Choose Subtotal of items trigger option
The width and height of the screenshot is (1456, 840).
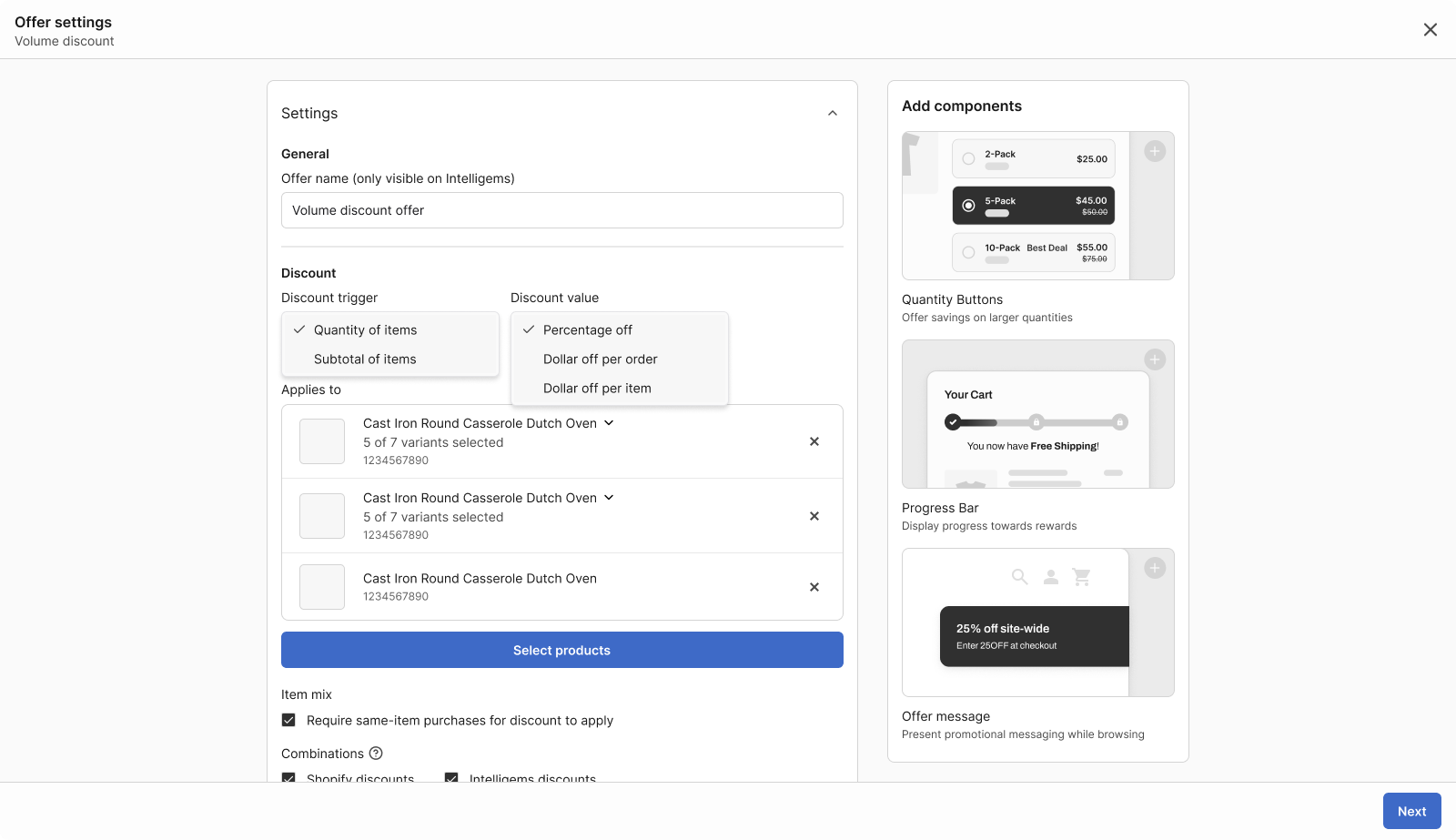coord(365,359)
